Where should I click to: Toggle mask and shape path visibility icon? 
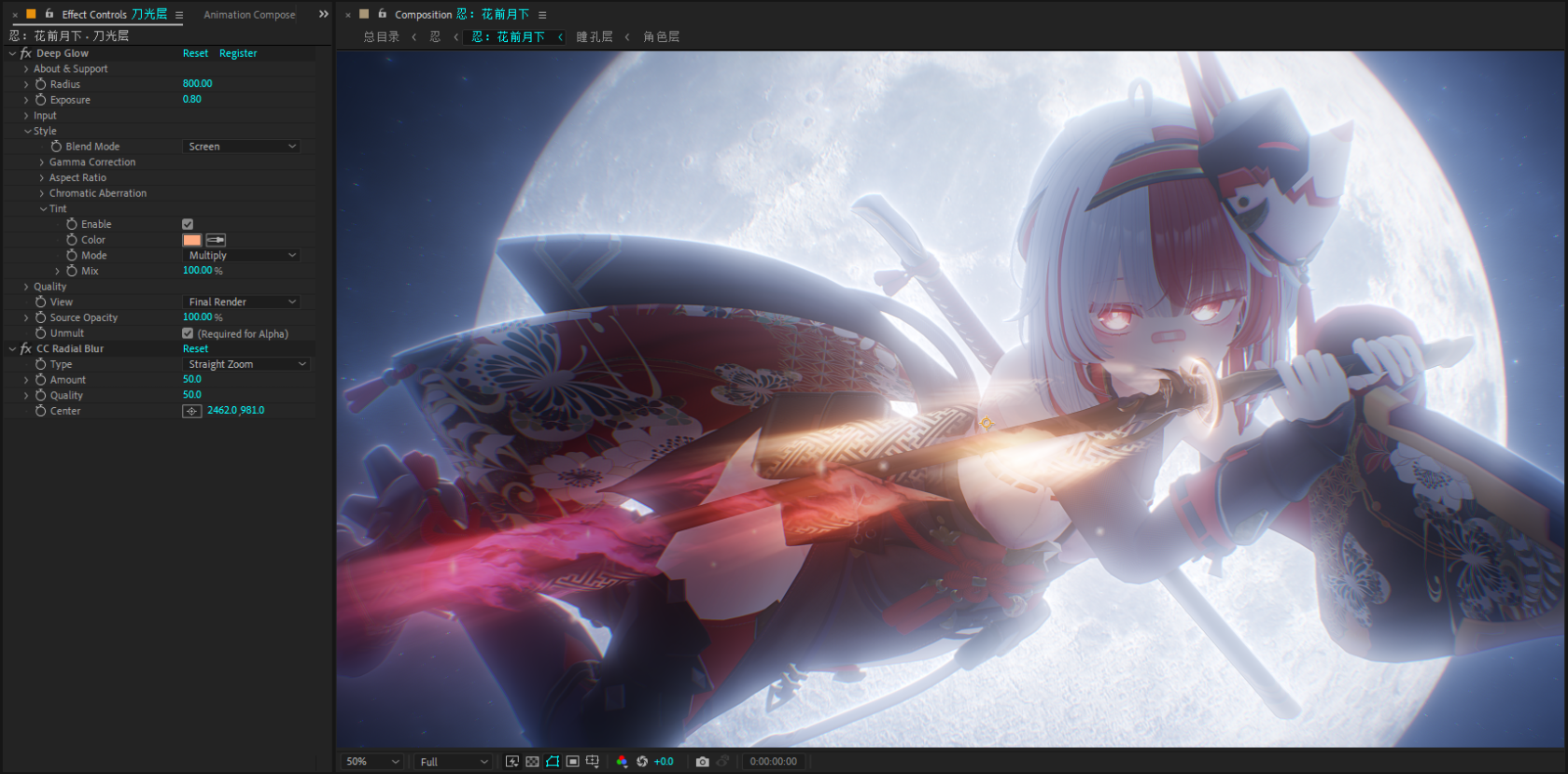point(553,762)
